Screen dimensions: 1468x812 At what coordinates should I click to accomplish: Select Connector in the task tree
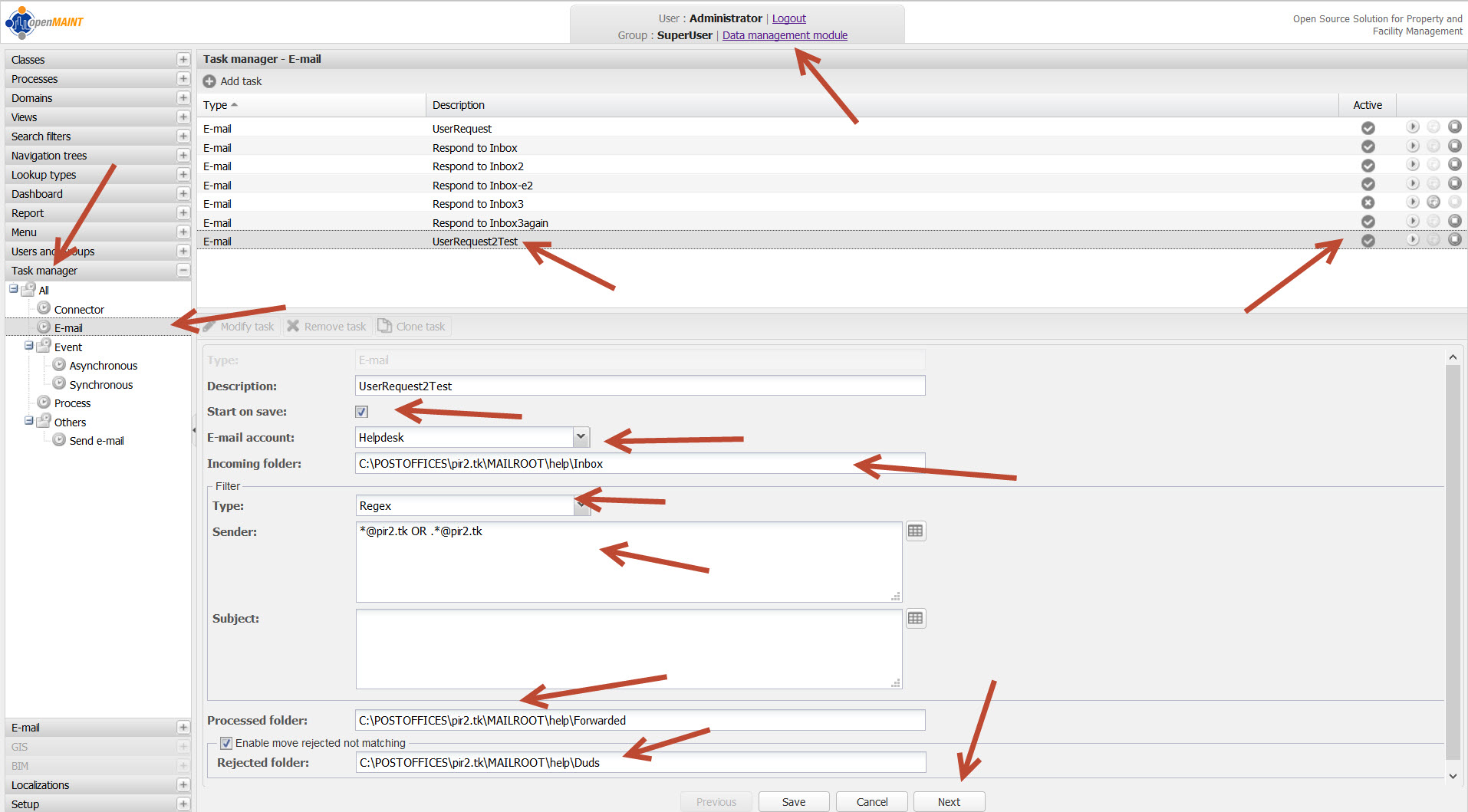click(79, 310)
